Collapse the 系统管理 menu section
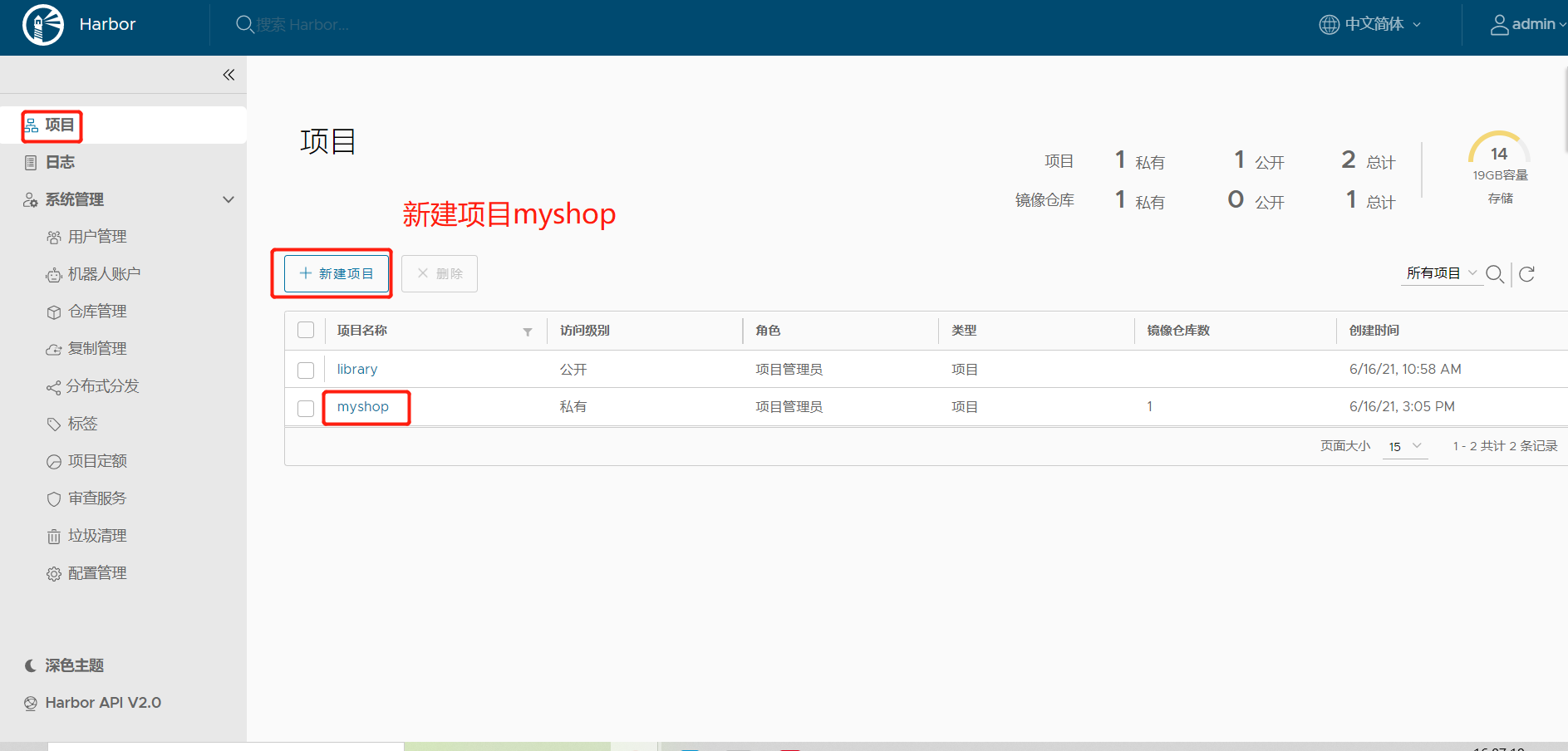The width and height of the screenshot is (1568, 751). (229, 199)
